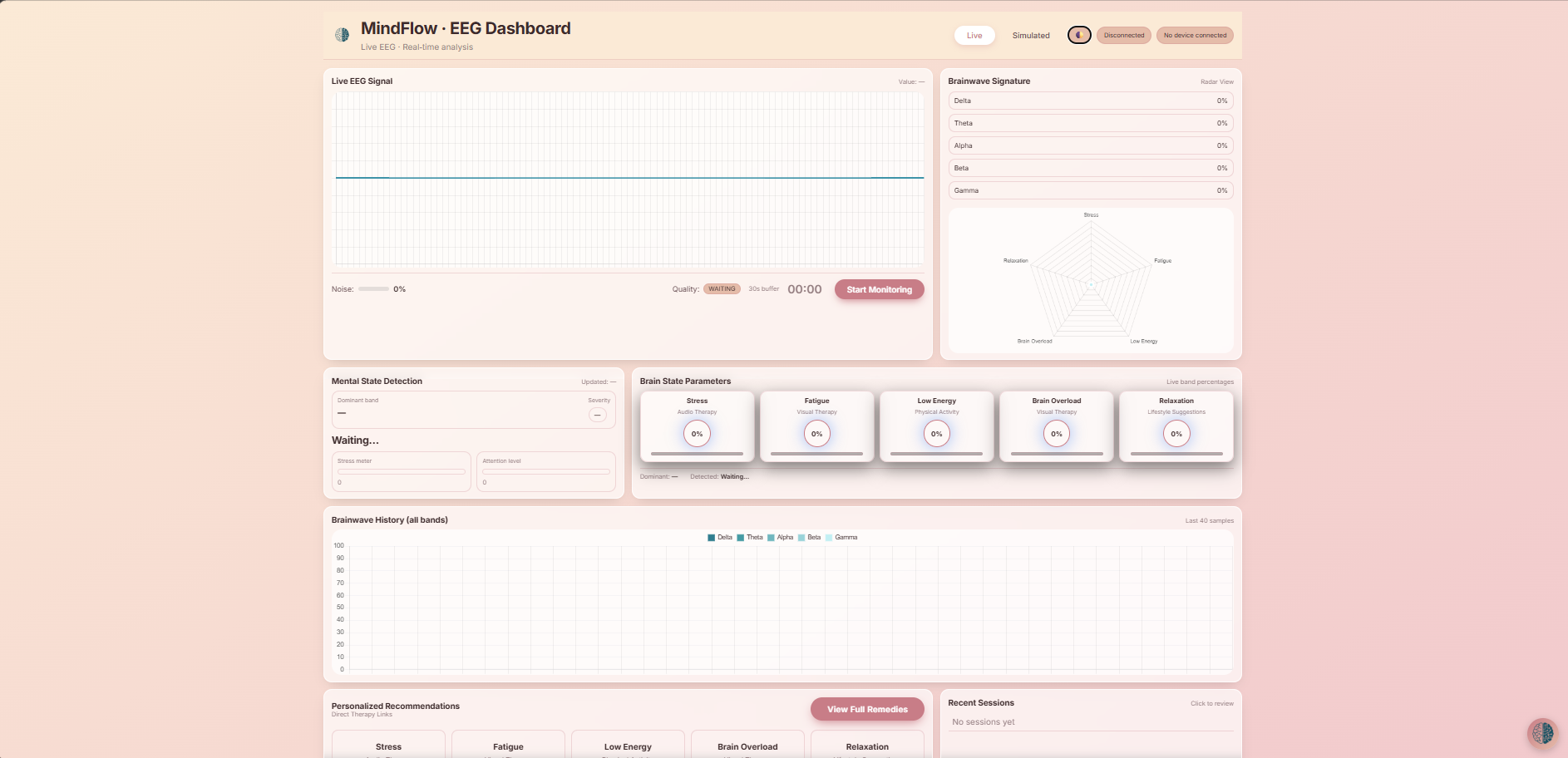
Task: Click the Severity dash indicator circle
Action: 598,415
